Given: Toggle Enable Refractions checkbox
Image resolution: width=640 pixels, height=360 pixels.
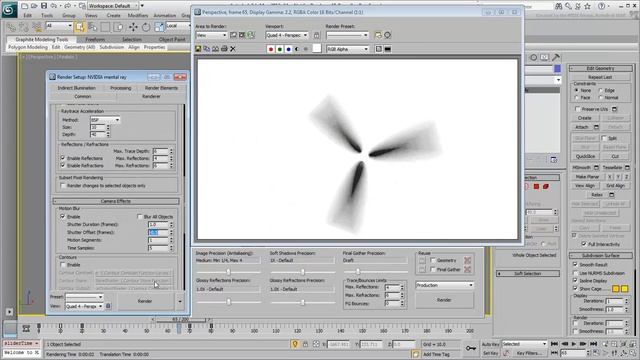Looking at the screenshot, I should (63, 165).
